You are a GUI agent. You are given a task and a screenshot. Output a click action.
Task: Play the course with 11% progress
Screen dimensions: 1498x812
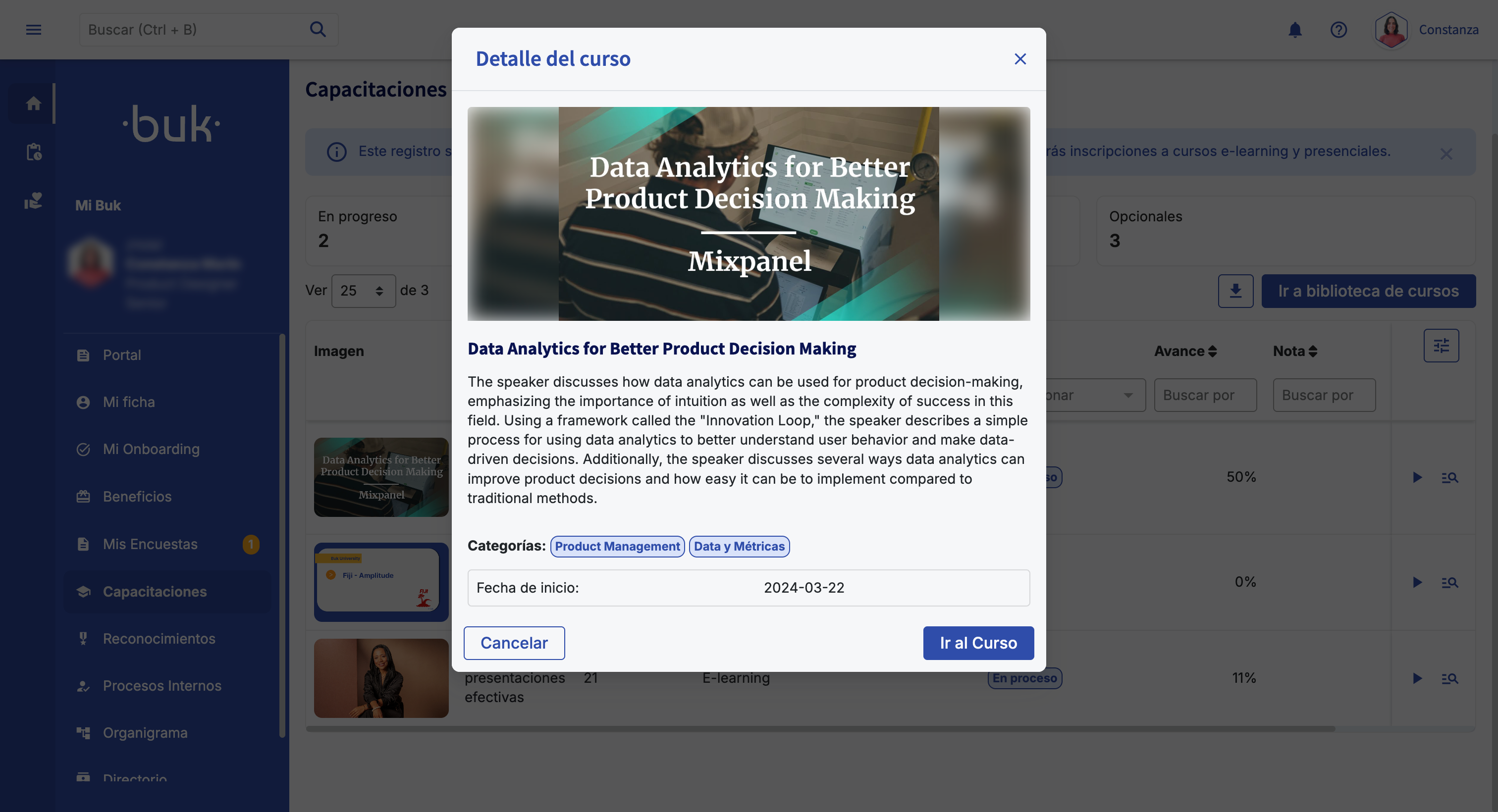click(x=1417, y=678)
